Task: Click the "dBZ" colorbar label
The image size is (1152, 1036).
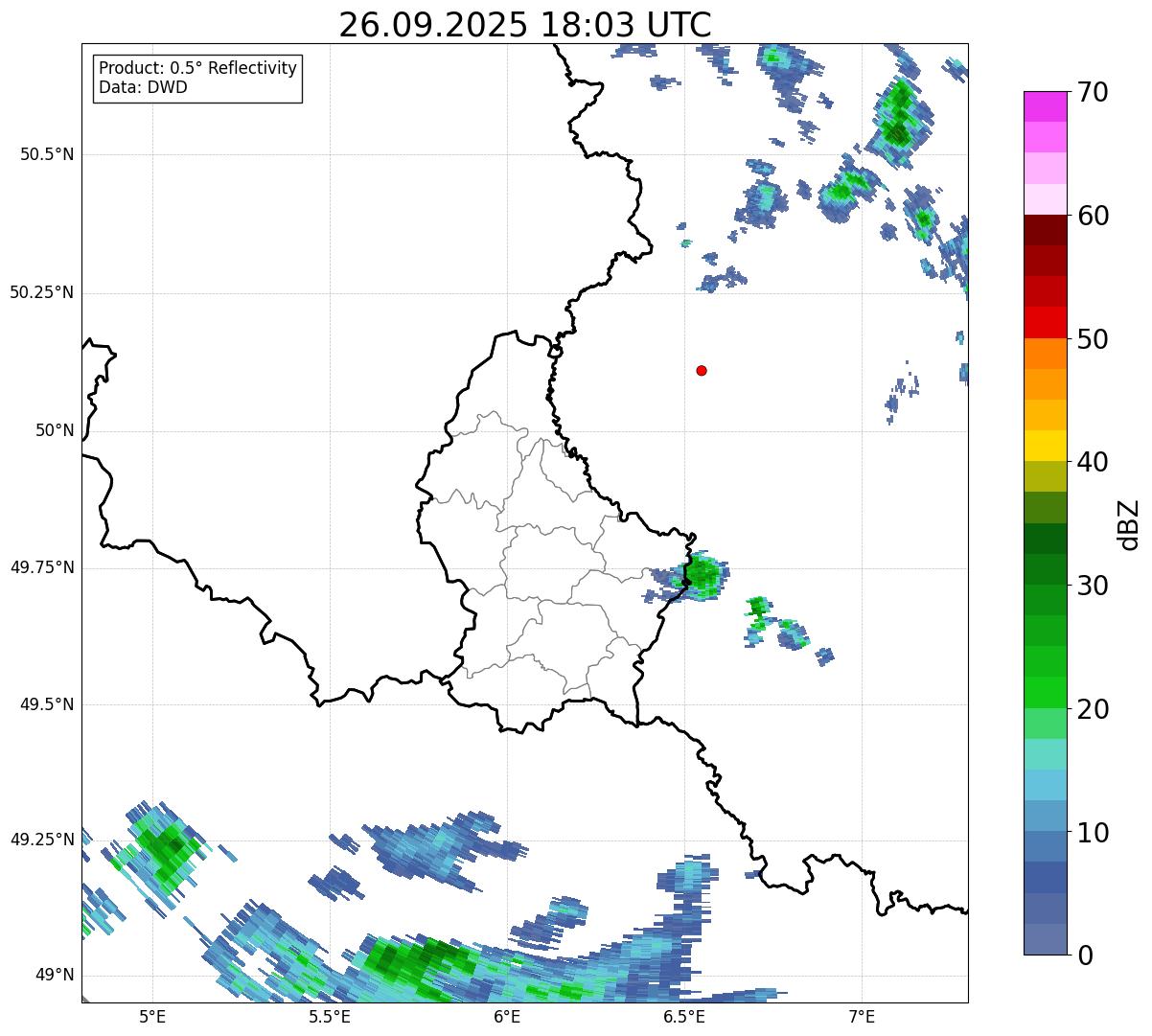Action: [x=1128, y=523]
